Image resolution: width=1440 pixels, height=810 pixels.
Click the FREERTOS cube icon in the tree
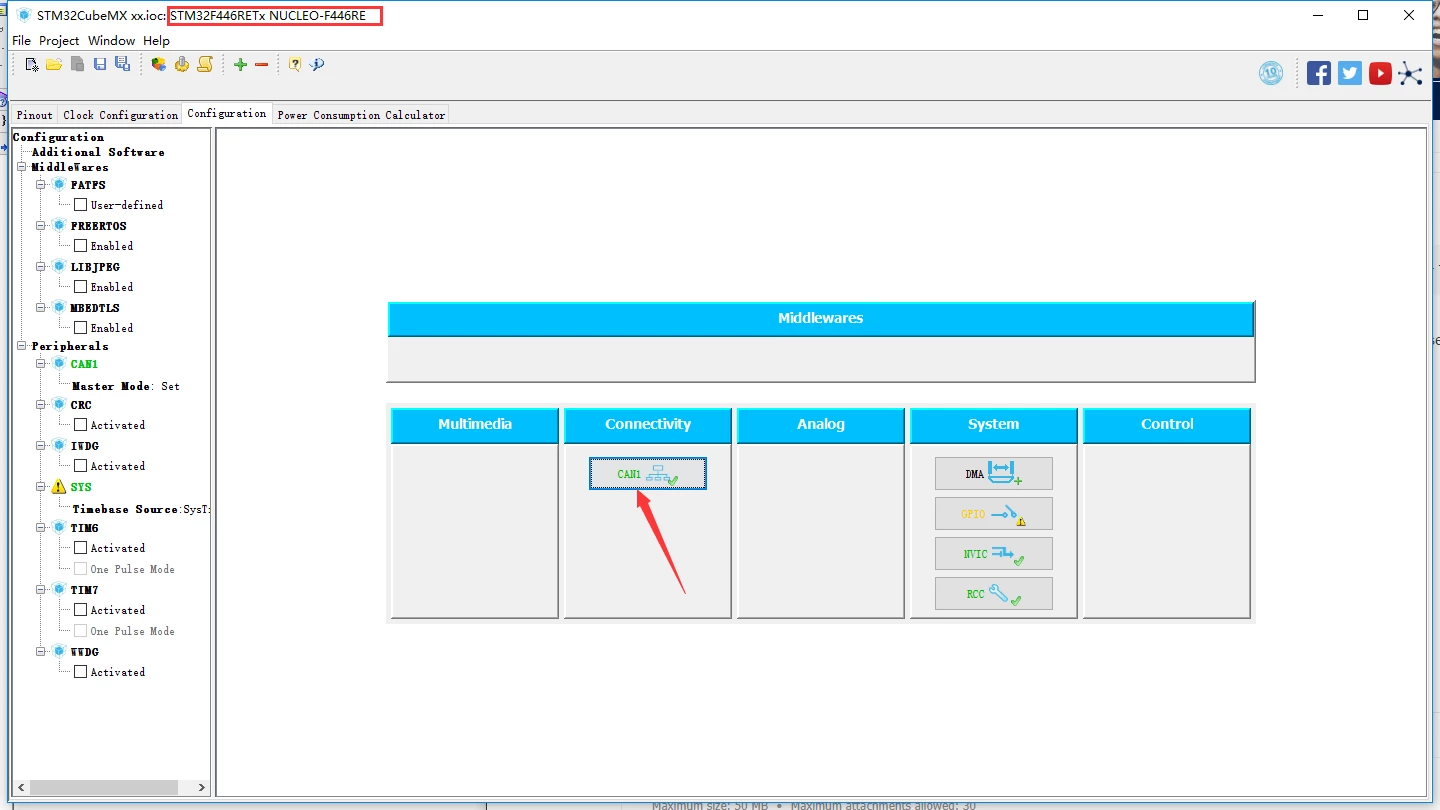pyautogui.click(x=59, y=226)
